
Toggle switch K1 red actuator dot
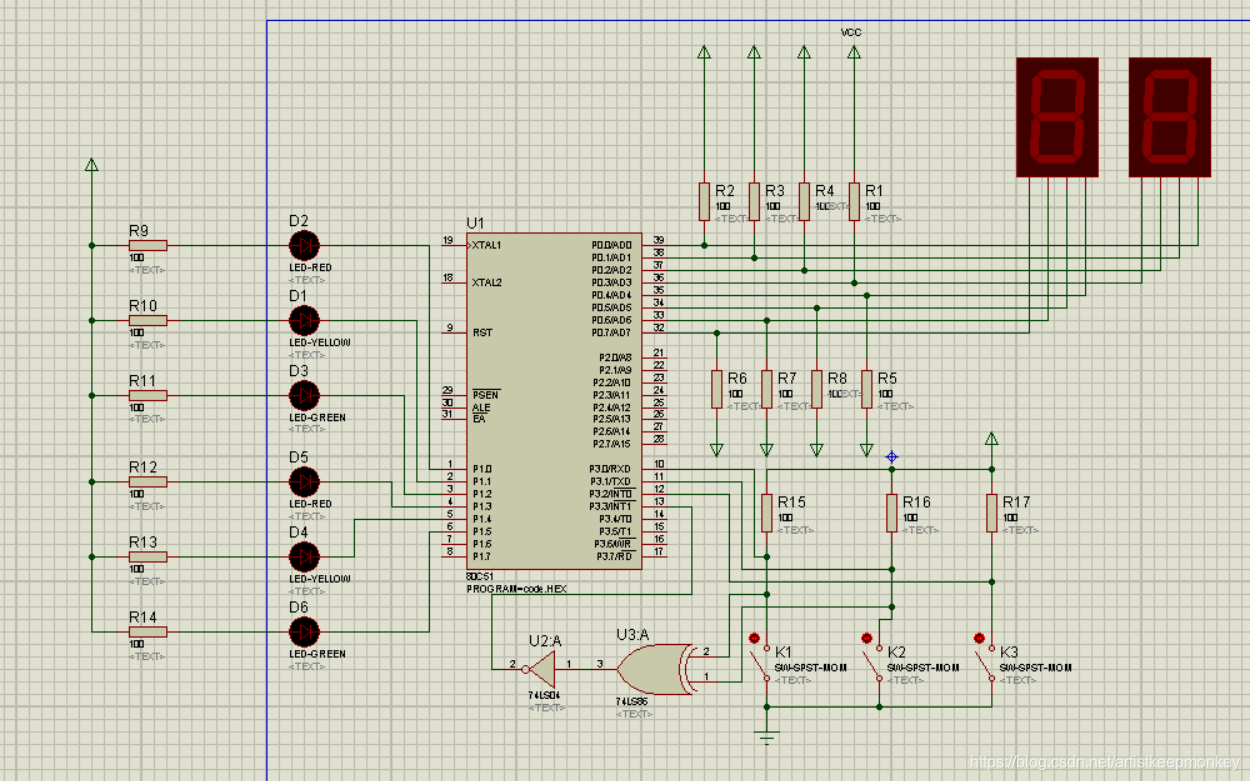[x=754, y=637]
